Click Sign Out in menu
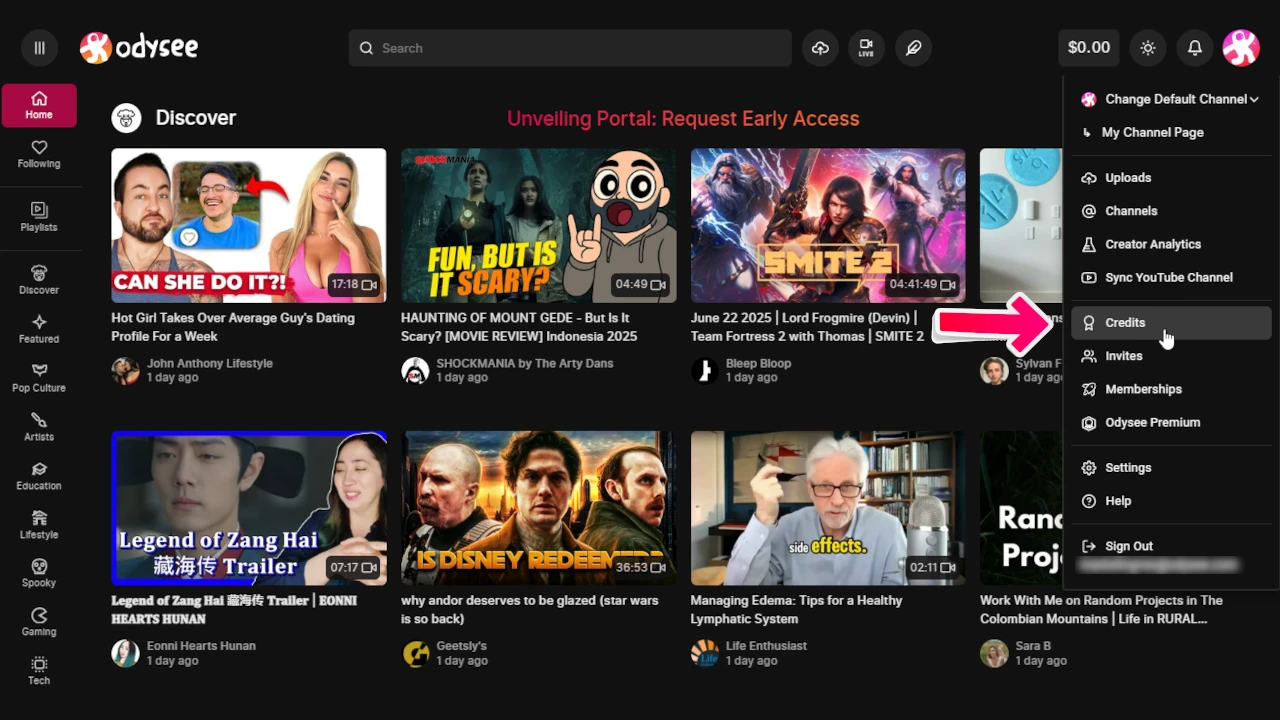The width and height of the screenshot is (1280, 720). 1170,546
